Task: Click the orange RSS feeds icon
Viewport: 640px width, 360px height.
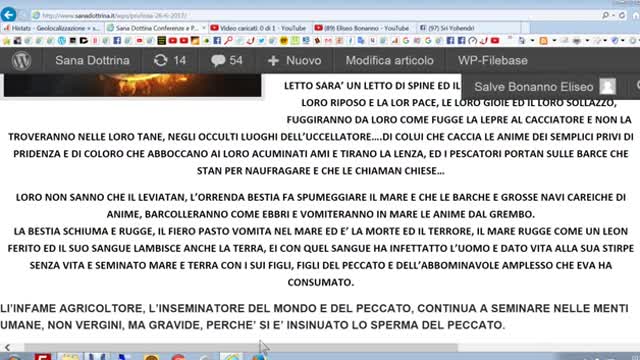Action: [x=543, y=40]
